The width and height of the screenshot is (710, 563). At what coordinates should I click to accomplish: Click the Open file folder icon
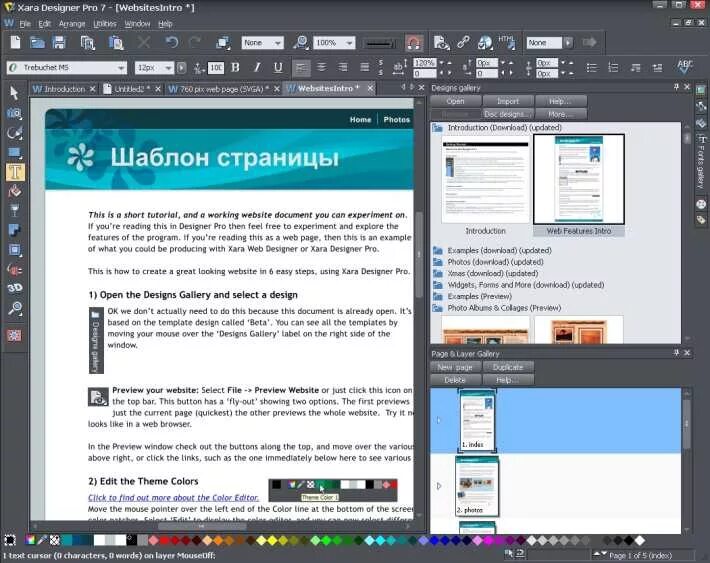37,43
